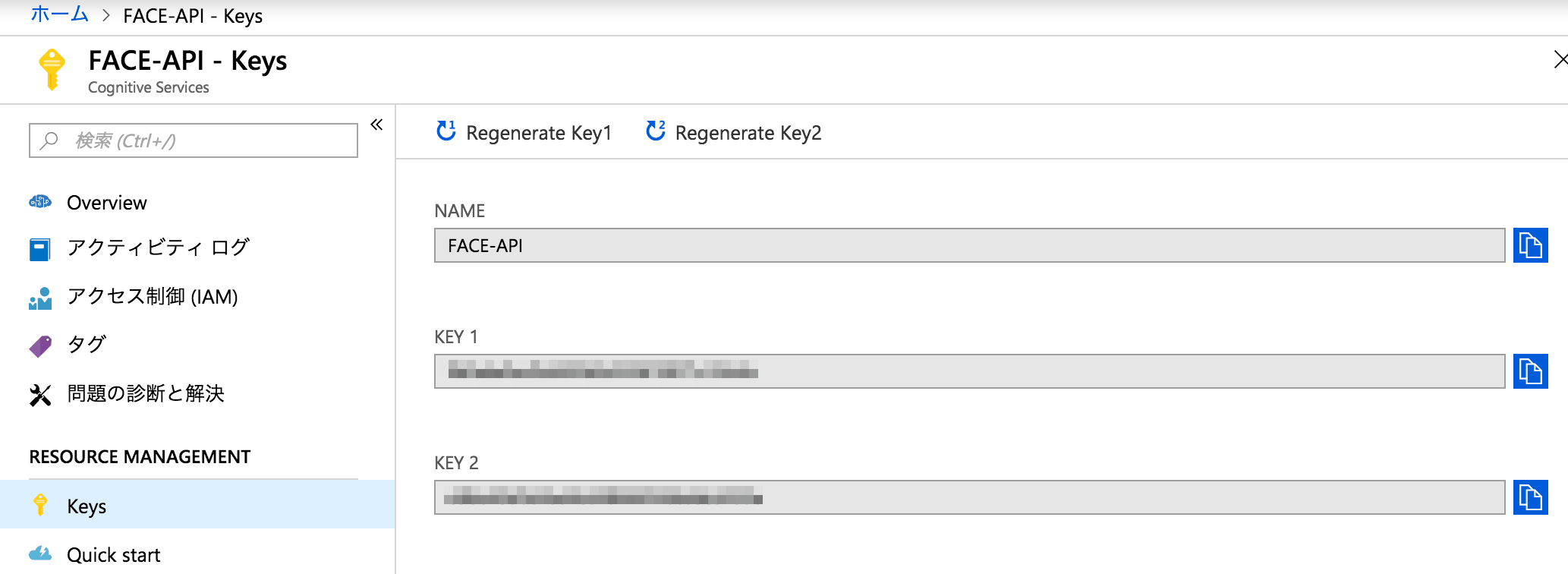Image resolution: width=1568 pixels, height=574 pixels.
Task: Select Keys in Resource Management
Action: (x=87, y=506)
